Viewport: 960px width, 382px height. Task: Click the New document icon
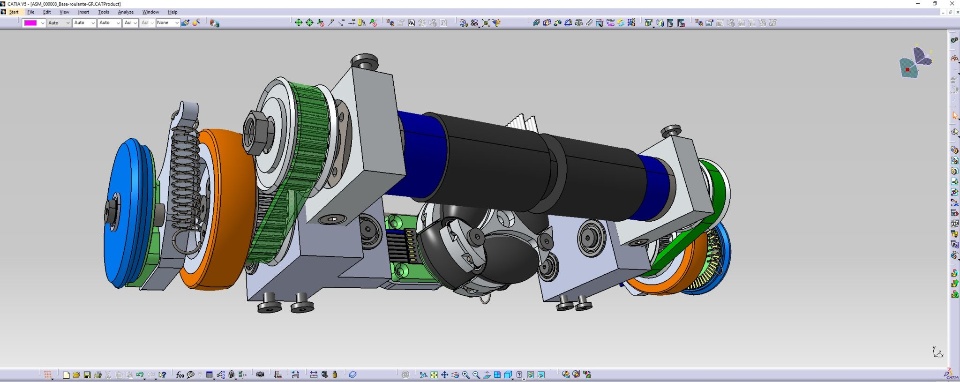[66, 375]
